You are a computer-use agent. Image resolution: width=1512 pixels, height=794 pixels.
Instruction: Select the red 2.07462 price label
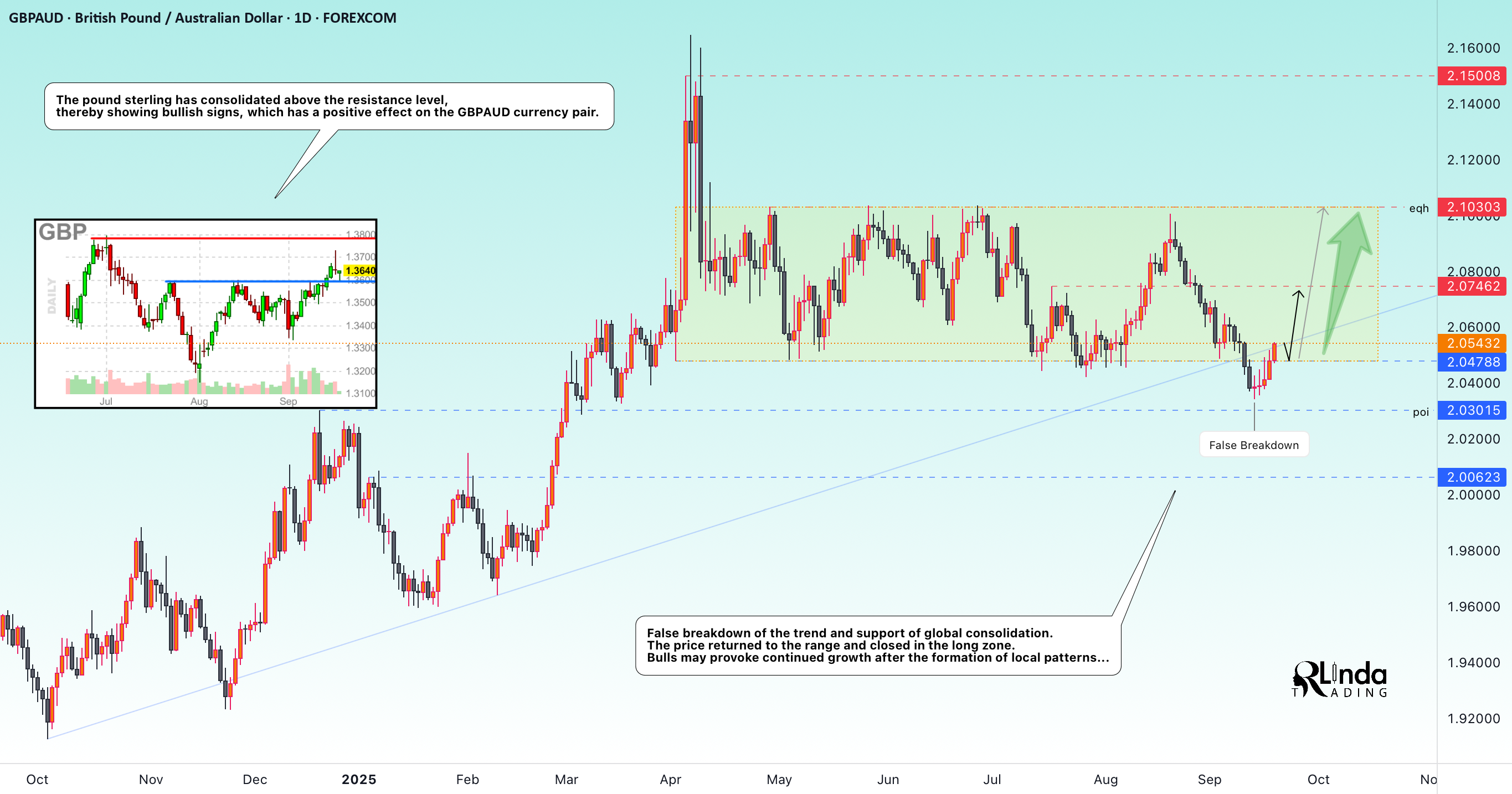click(1472, 286)
